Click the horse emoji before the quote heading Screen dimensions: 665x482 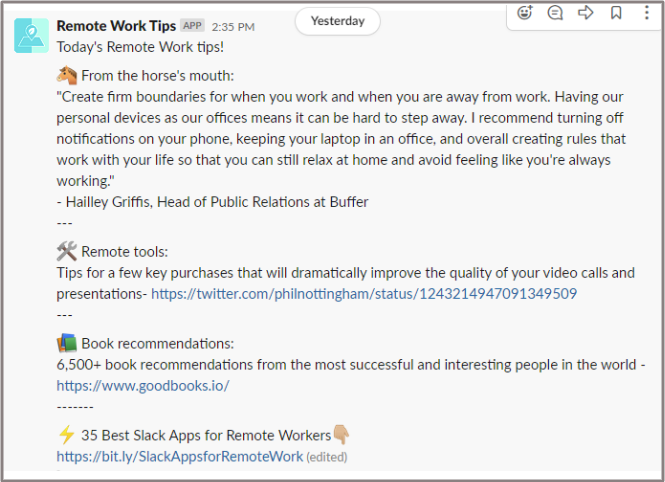[67, 74]
